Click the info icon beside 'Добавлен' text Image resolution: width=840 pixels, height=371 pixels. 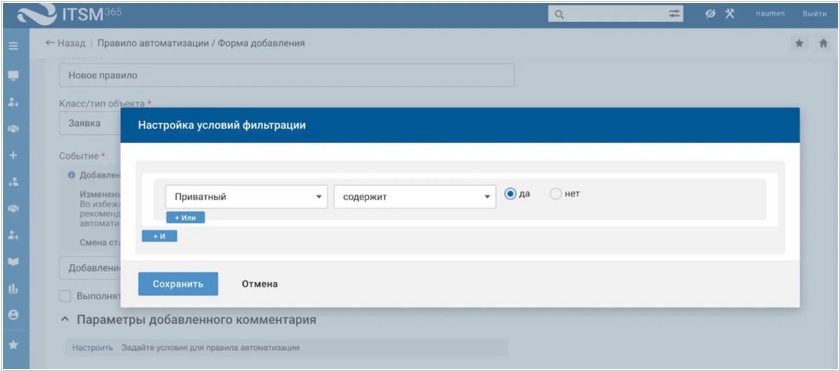point(71,175)
